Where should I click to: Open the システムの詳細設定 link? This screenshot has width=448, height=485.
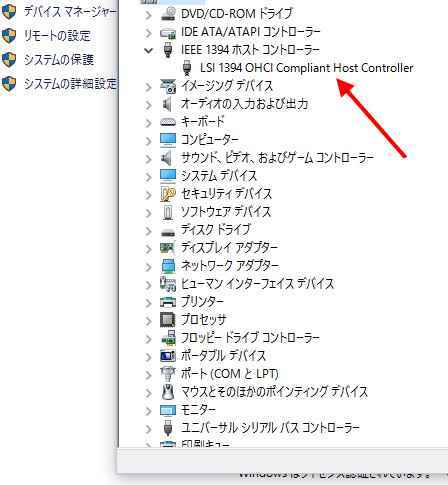point(70,84)
